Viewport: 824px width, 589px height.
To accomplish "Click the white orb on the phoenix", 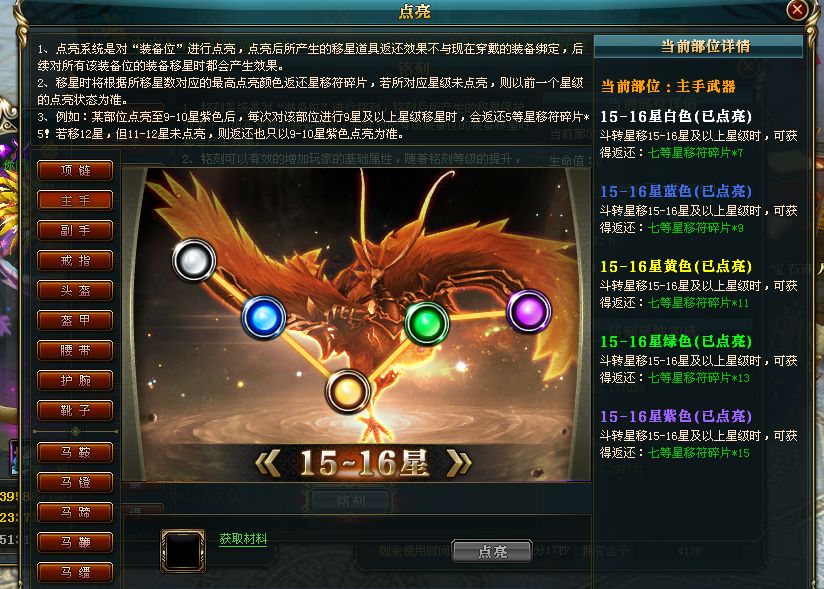I will (194, 260).
